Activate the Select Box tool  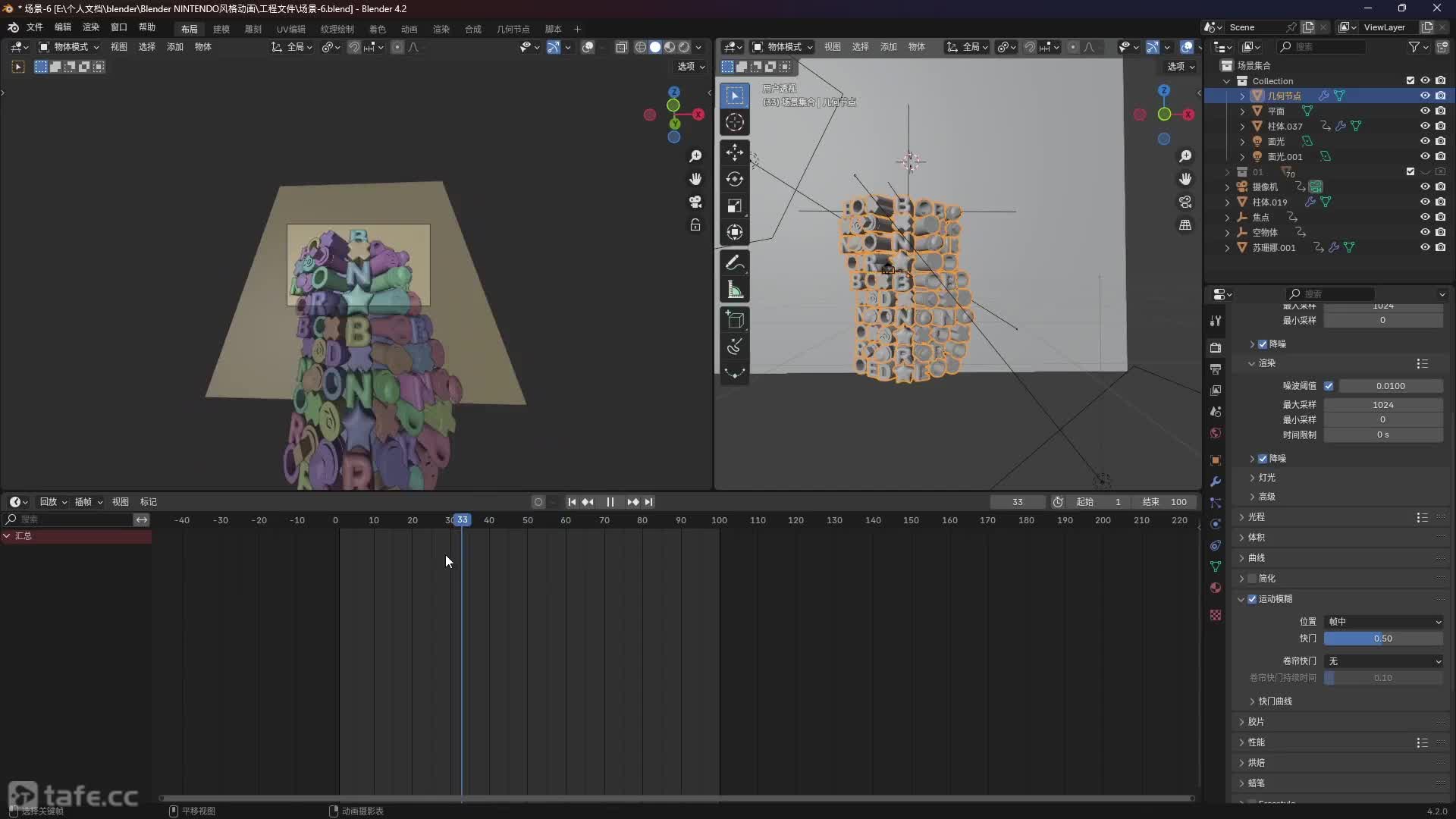734,96
